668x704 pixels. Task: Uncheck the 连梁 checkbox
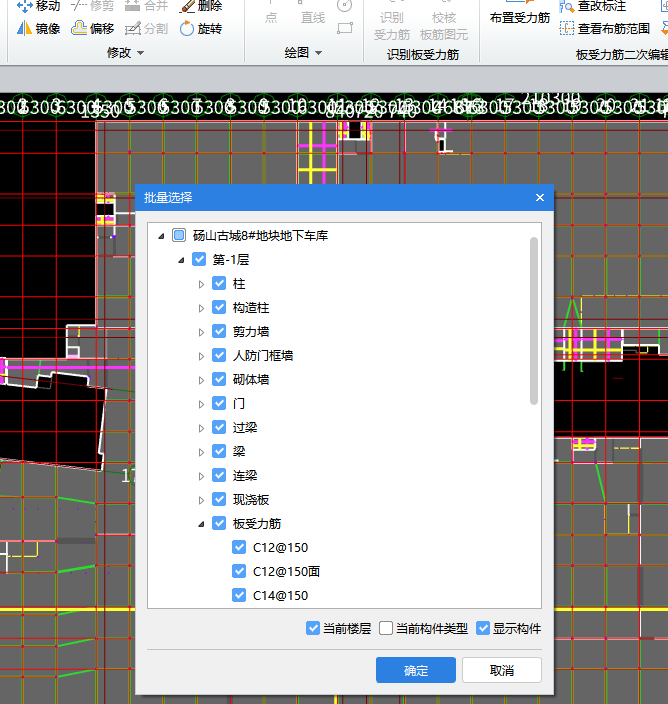coord(219,475)
